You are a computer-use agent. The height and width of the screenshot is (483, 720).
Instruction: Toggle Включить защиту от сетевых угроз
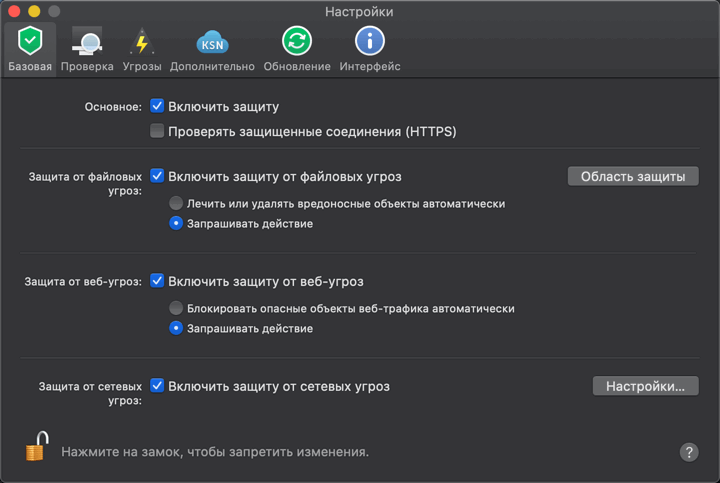click(157, 385)
